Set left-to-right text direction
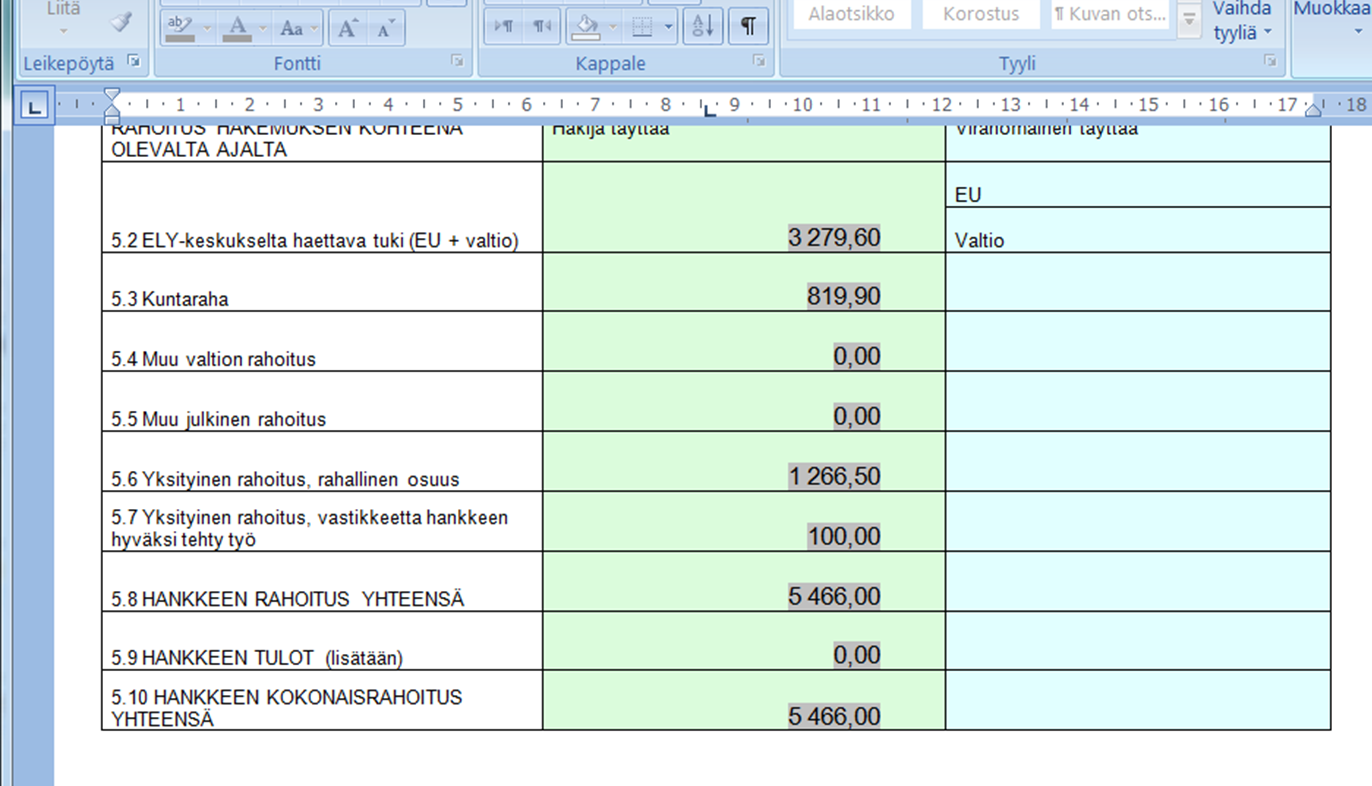Screen dimensions: 1372x786 (505, 27)
